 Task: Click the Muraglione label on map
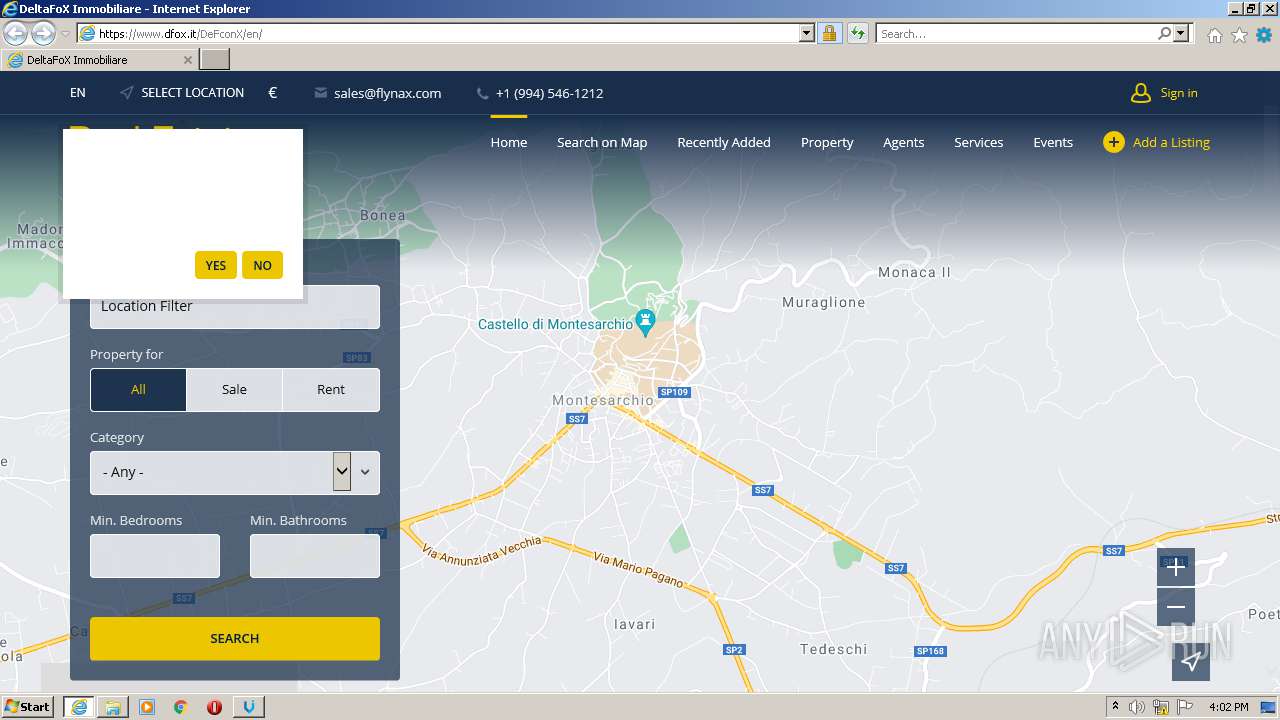pos(824,302)
